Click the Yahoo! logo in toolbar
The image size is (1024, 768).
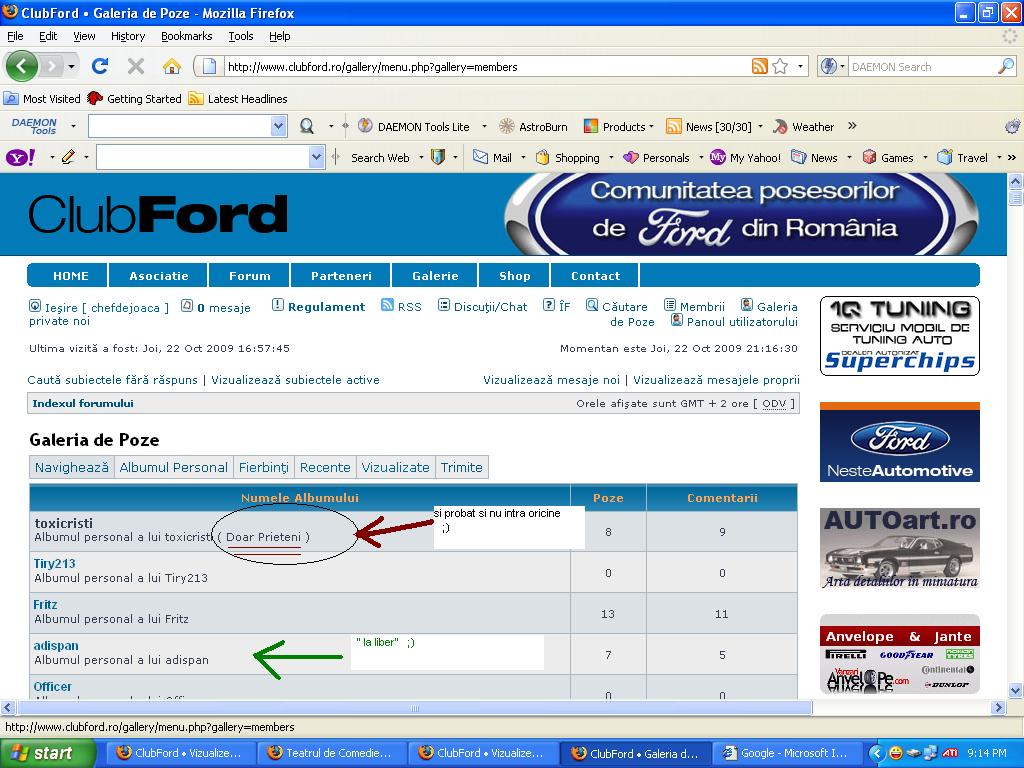click(20, 157)
